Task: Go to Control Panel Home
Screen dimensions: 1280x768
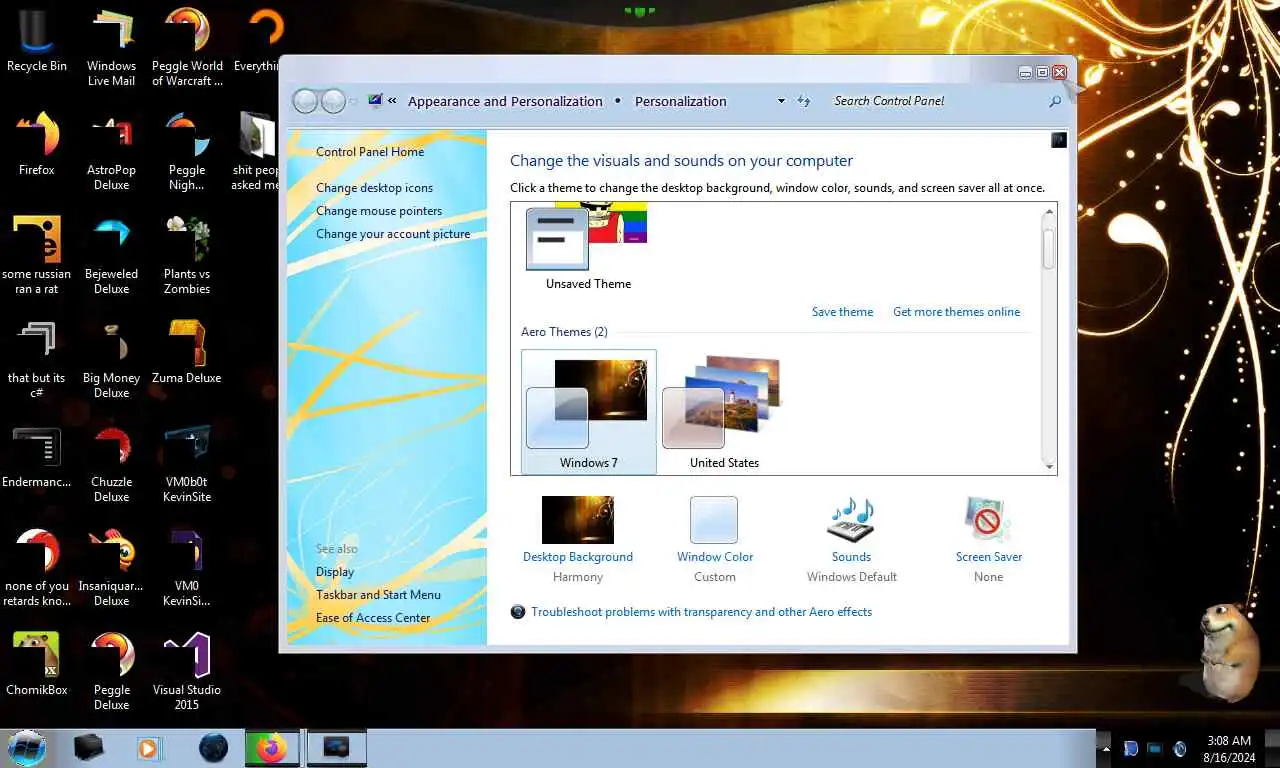Action: tap(370, 152)
